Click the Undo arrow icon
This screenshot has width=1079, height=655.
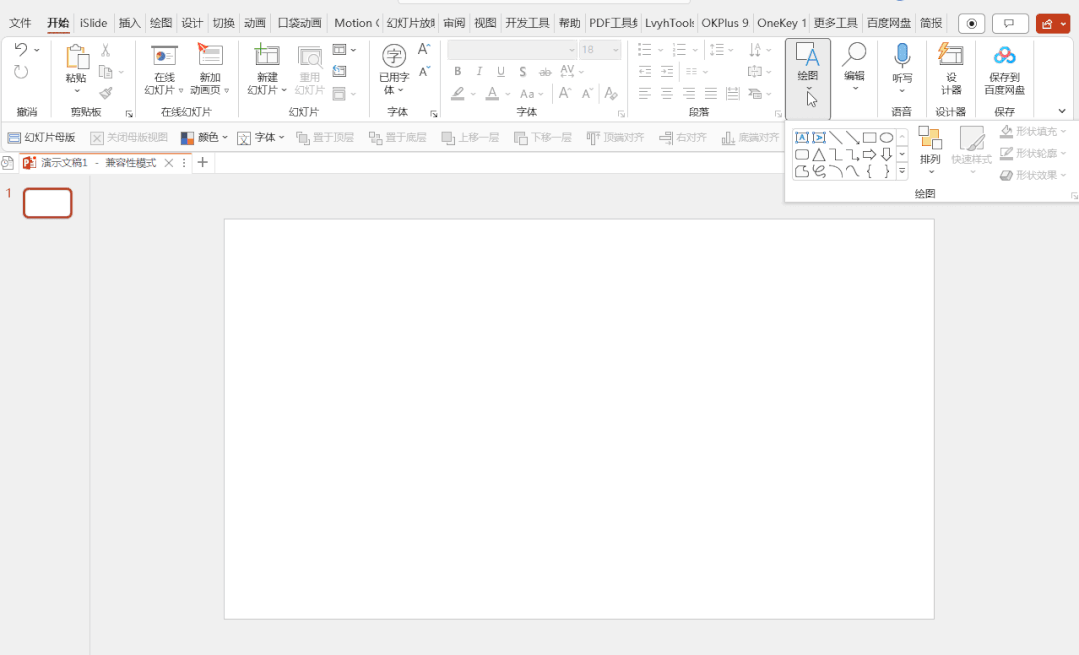pyautogui.click(x=21, y=50)
